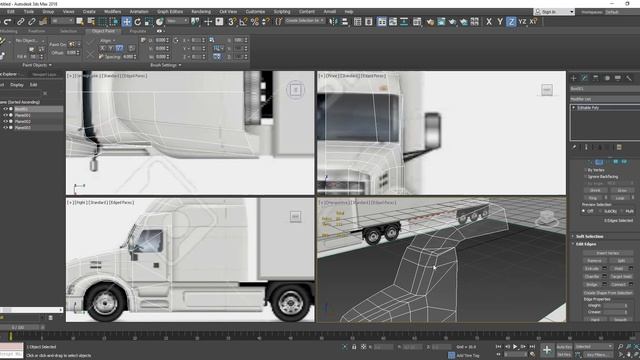Viewport: 640px width, 360px height.
Task: Restrict transform to Y axis
Action: [x=500, y=22]
